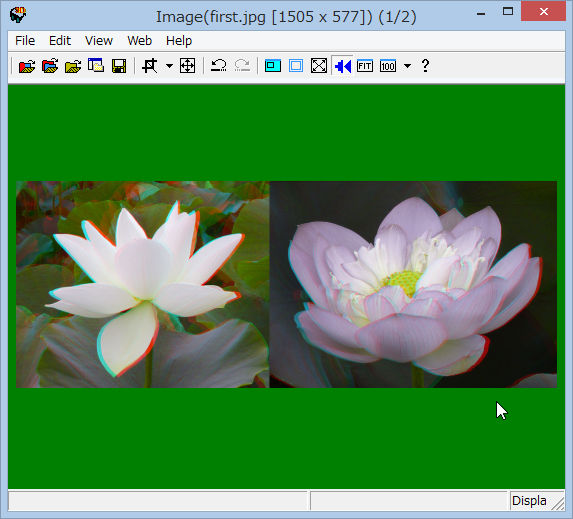
Task: Click the question mark help icon
Action: pos(425,66)
